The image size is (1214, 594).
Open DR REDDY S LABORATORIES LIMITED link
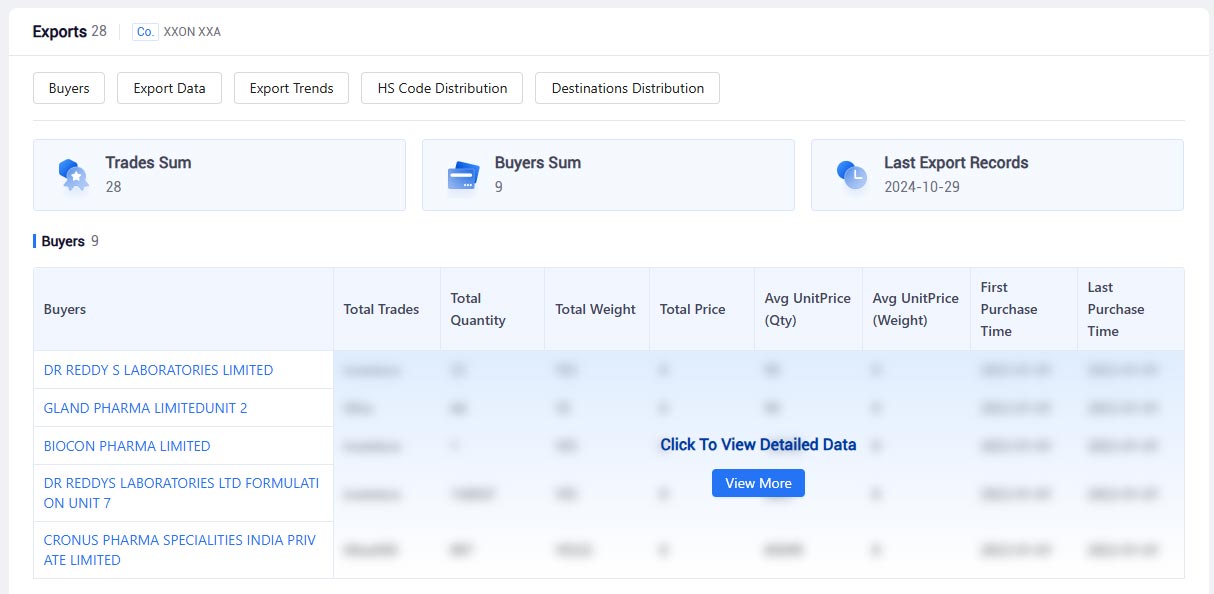click(x=158, y=370)
